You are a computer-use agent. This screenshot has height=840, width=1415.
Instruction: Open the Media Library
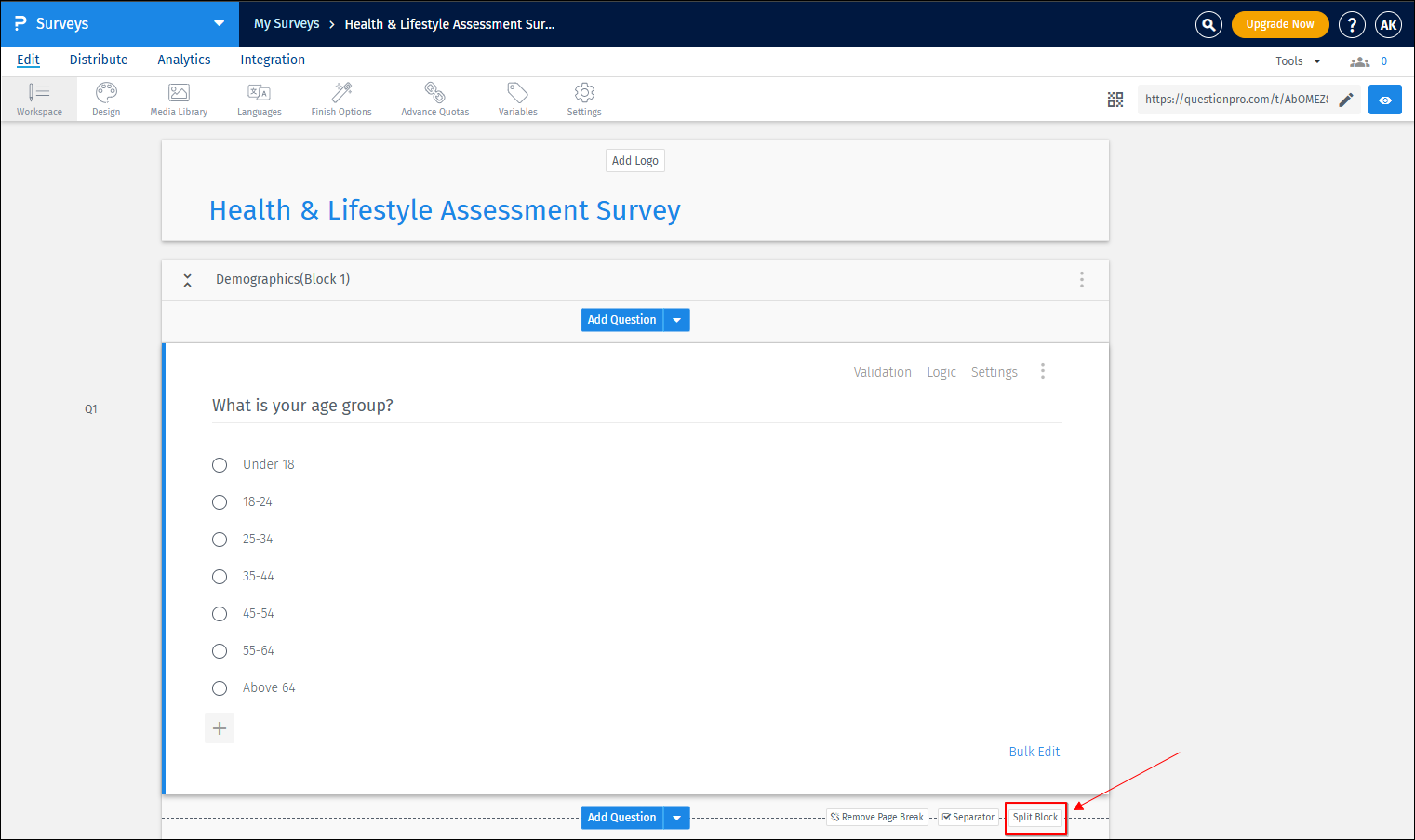tap(178, 99)
